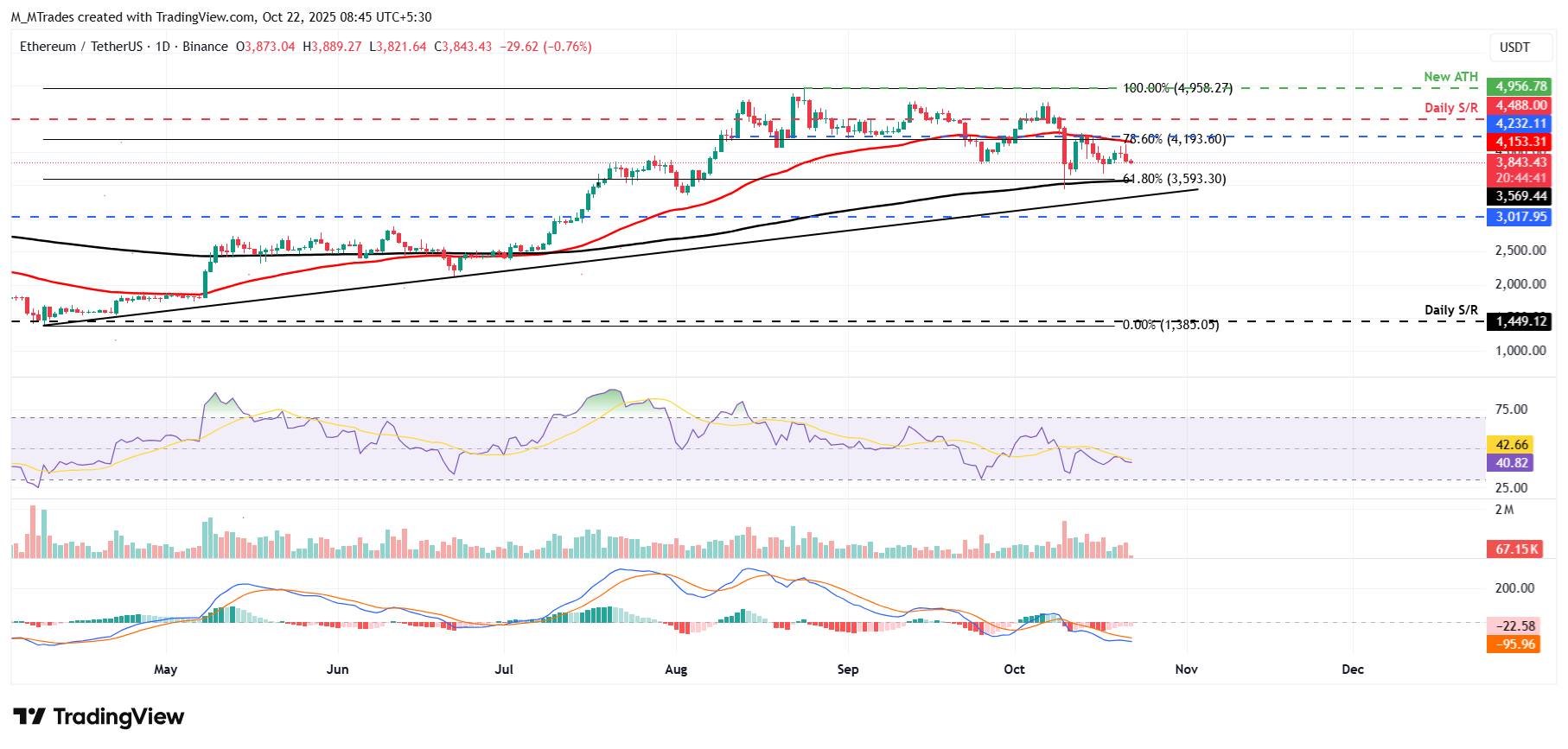Select the blue 4,232.11 price tag
Screen dimensions: 1568x749
[1520, 124]
